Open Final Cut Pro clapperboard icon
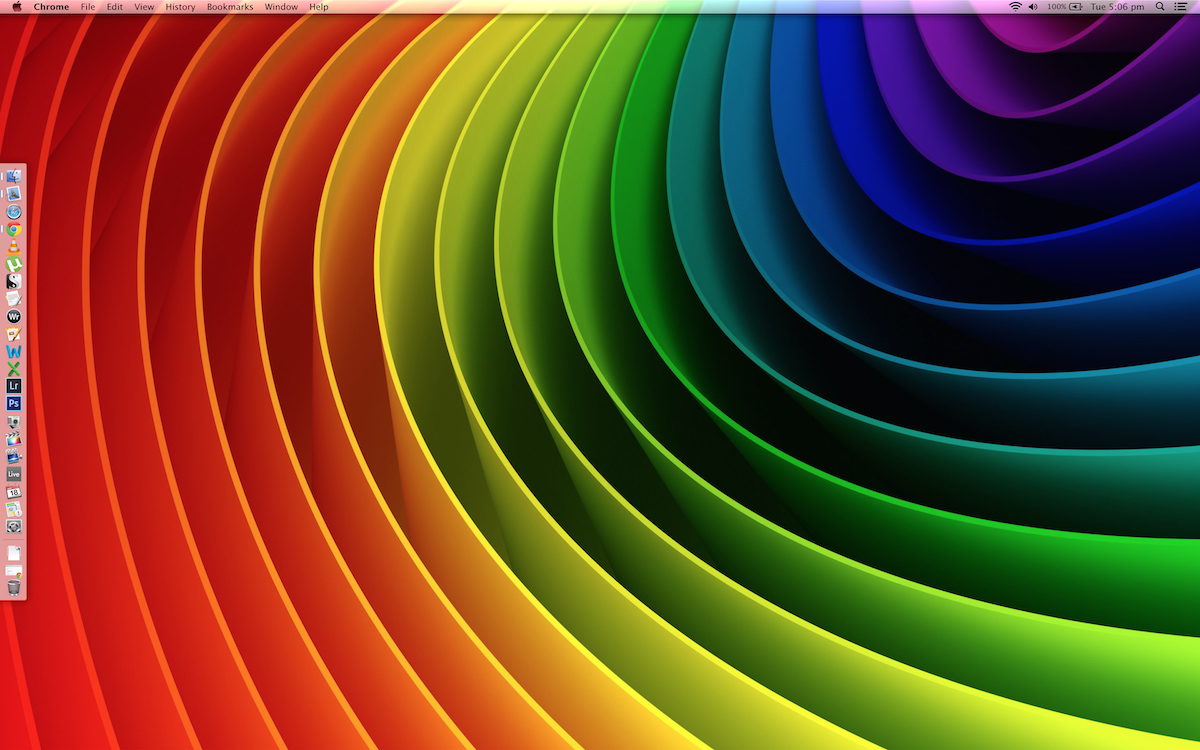Viewport: 1200px width, 750px height. (14, 439)
